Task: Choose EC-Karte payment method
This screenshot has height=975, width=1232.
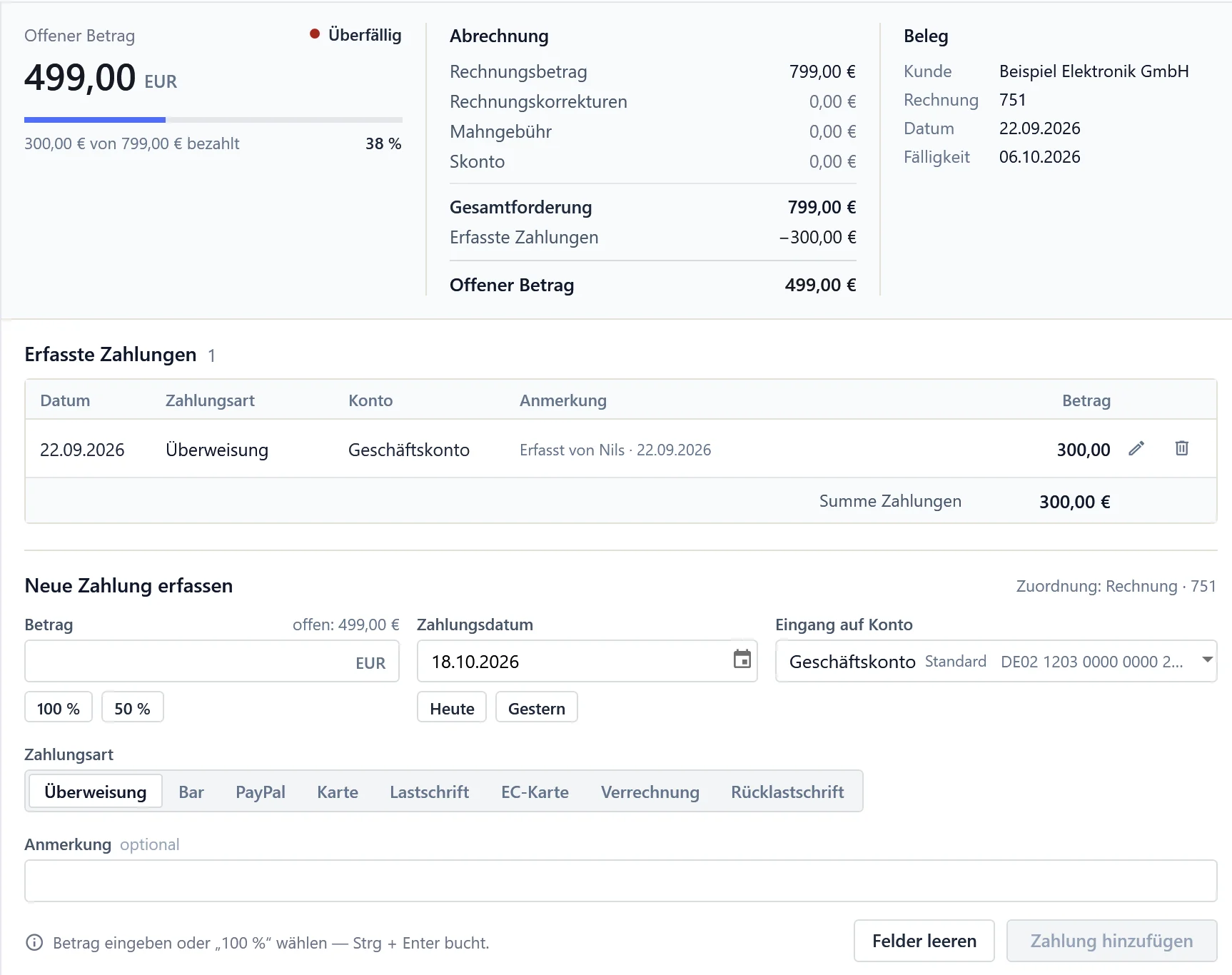Action: point(535,792)
